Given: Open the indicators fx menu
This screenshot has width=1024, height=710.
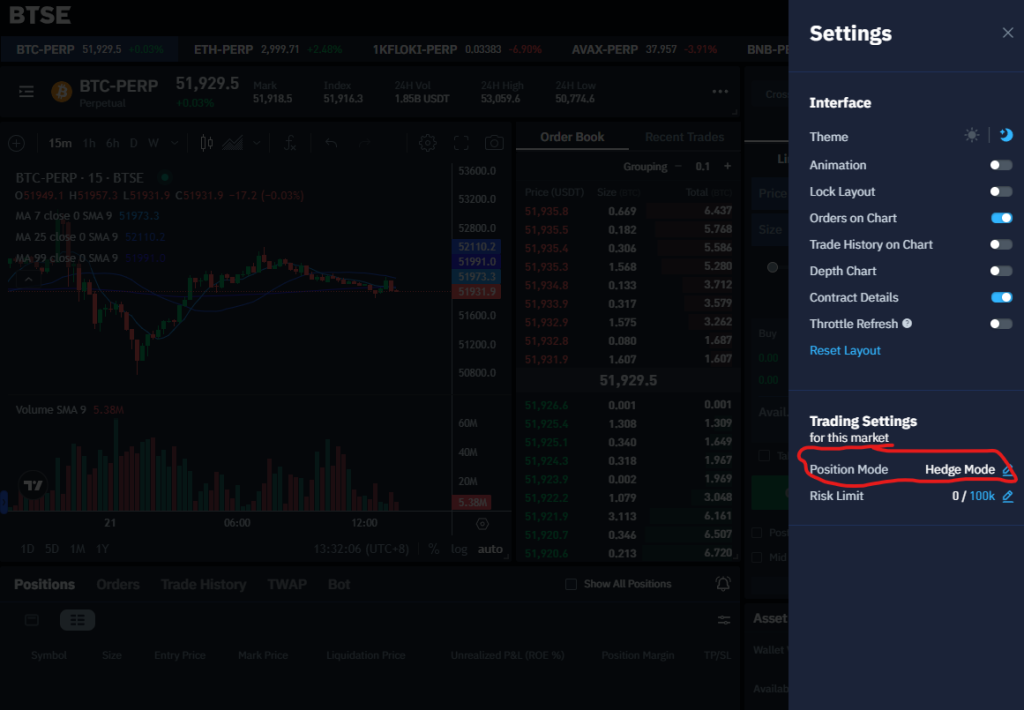Looking at the screenshot, I should click(x=290, y=143).
